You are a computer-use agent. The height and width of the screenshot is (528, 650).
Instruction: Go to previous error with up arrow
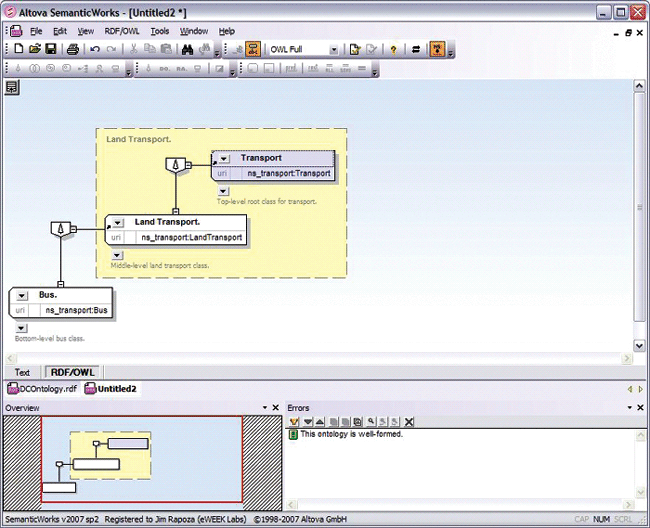[320, 422]
